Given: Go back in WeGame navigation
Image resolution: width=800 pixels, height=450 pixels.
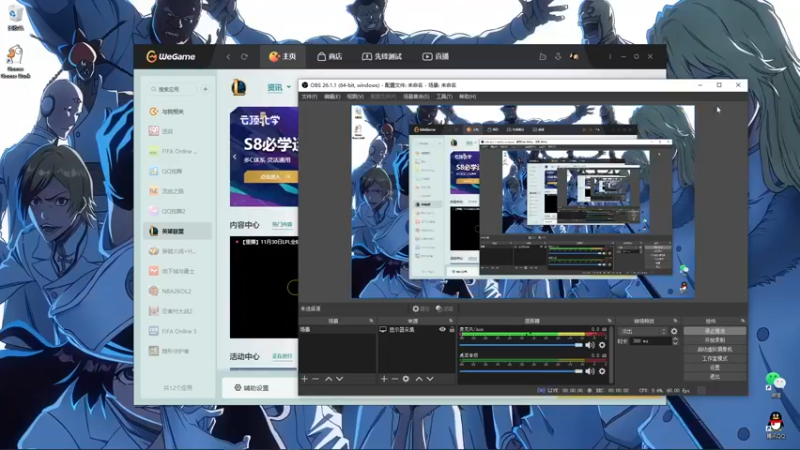Looking at the screenshot, I should 229,57.
